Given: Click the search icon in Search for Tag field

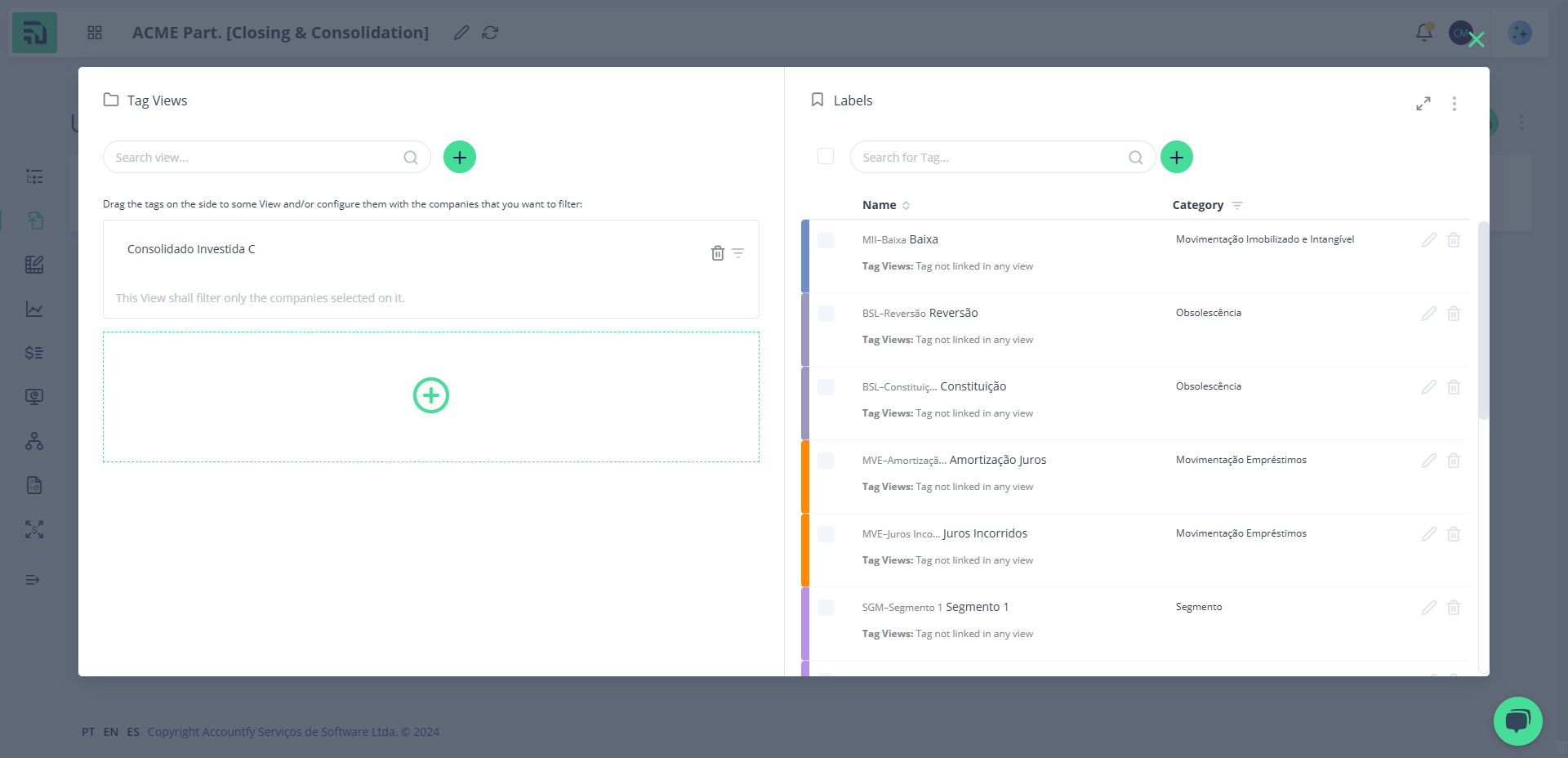Looking at the screenshot, I should pyautogui.click(x=1136, y=158).
